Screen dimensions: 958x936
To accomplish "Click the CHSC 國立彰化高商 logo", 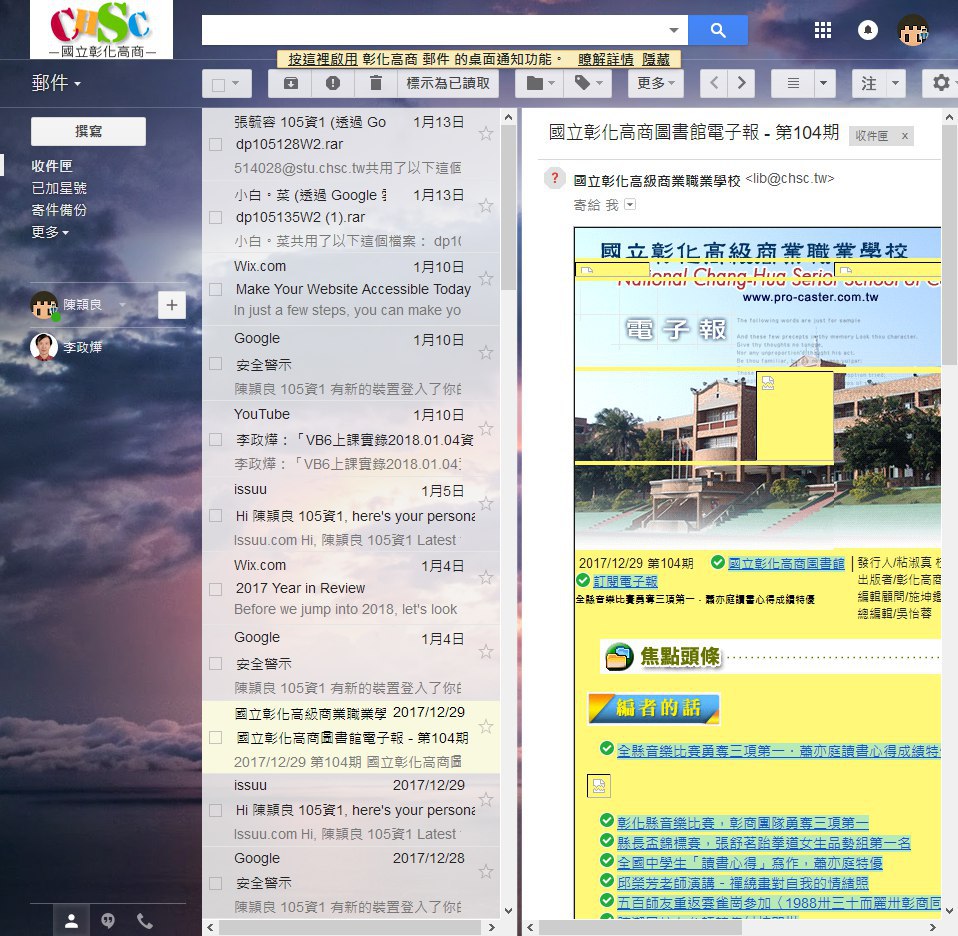I will click(x=101, y=29).
